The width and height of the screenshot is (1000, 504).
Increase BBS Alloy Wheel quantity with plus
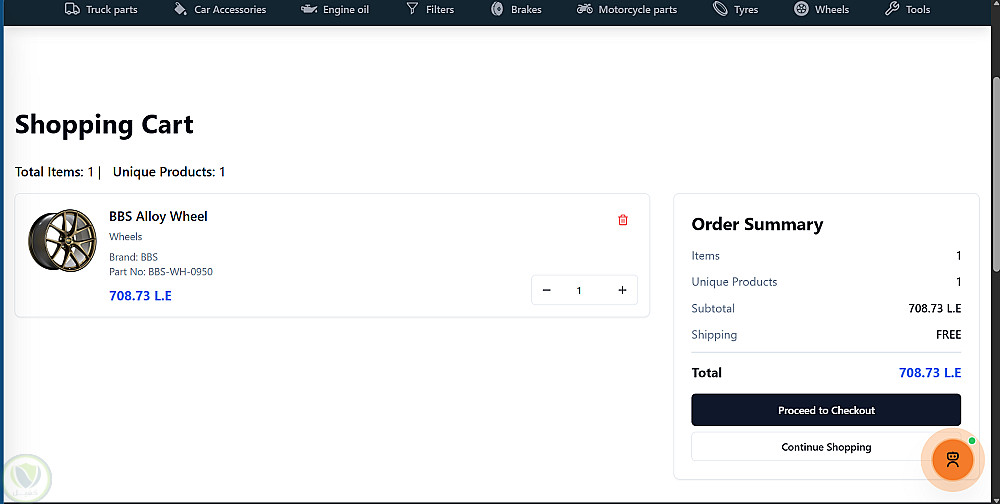(622, 290)
